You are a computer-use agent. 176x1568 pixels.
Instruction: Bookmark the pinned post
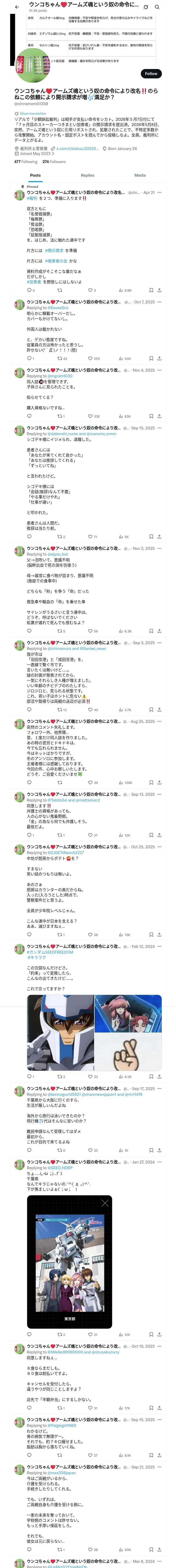click(x=150, y=290)
